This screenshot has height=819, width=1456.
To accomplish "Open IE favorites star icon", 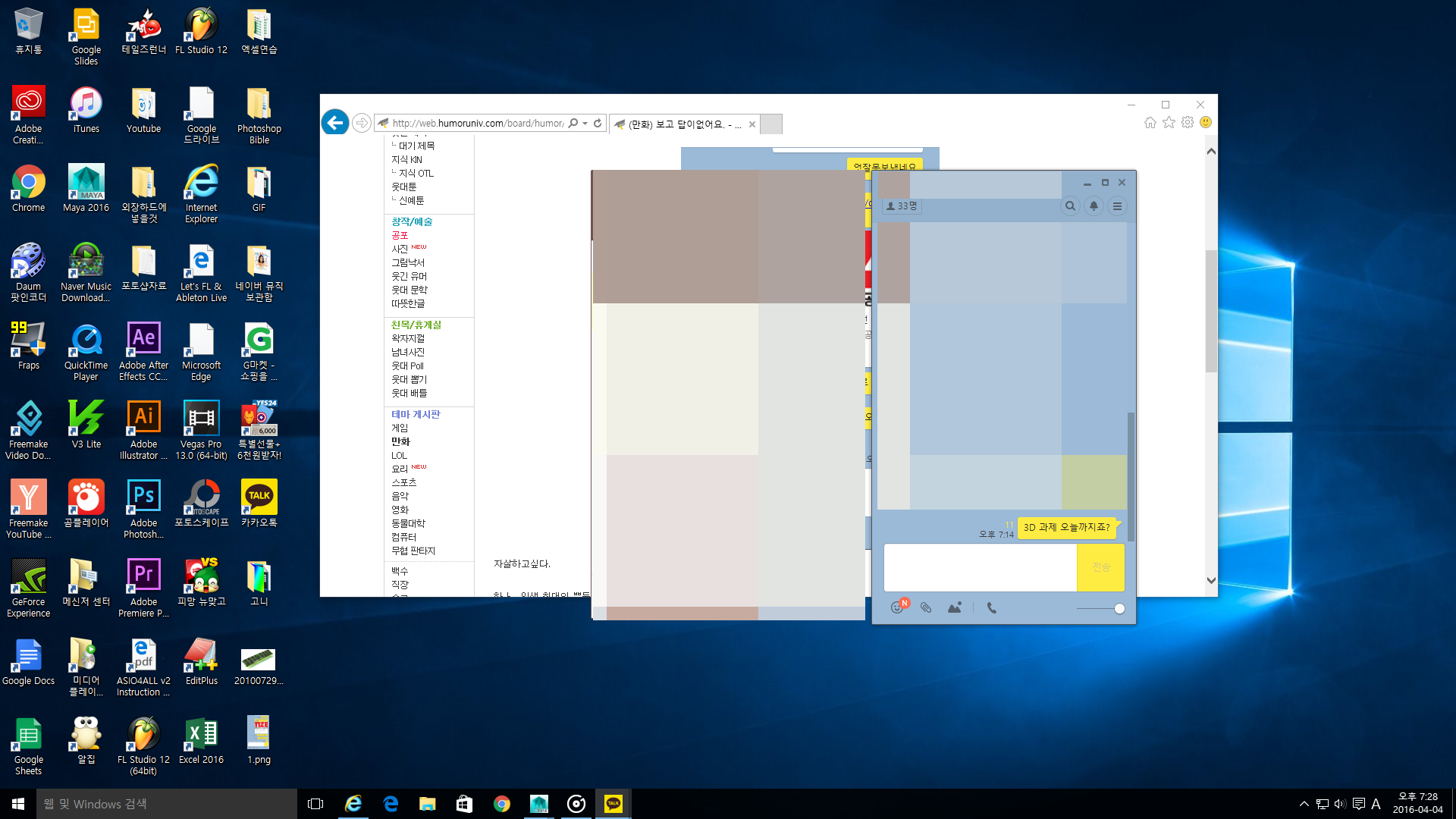I will [x=1169, y=123].
